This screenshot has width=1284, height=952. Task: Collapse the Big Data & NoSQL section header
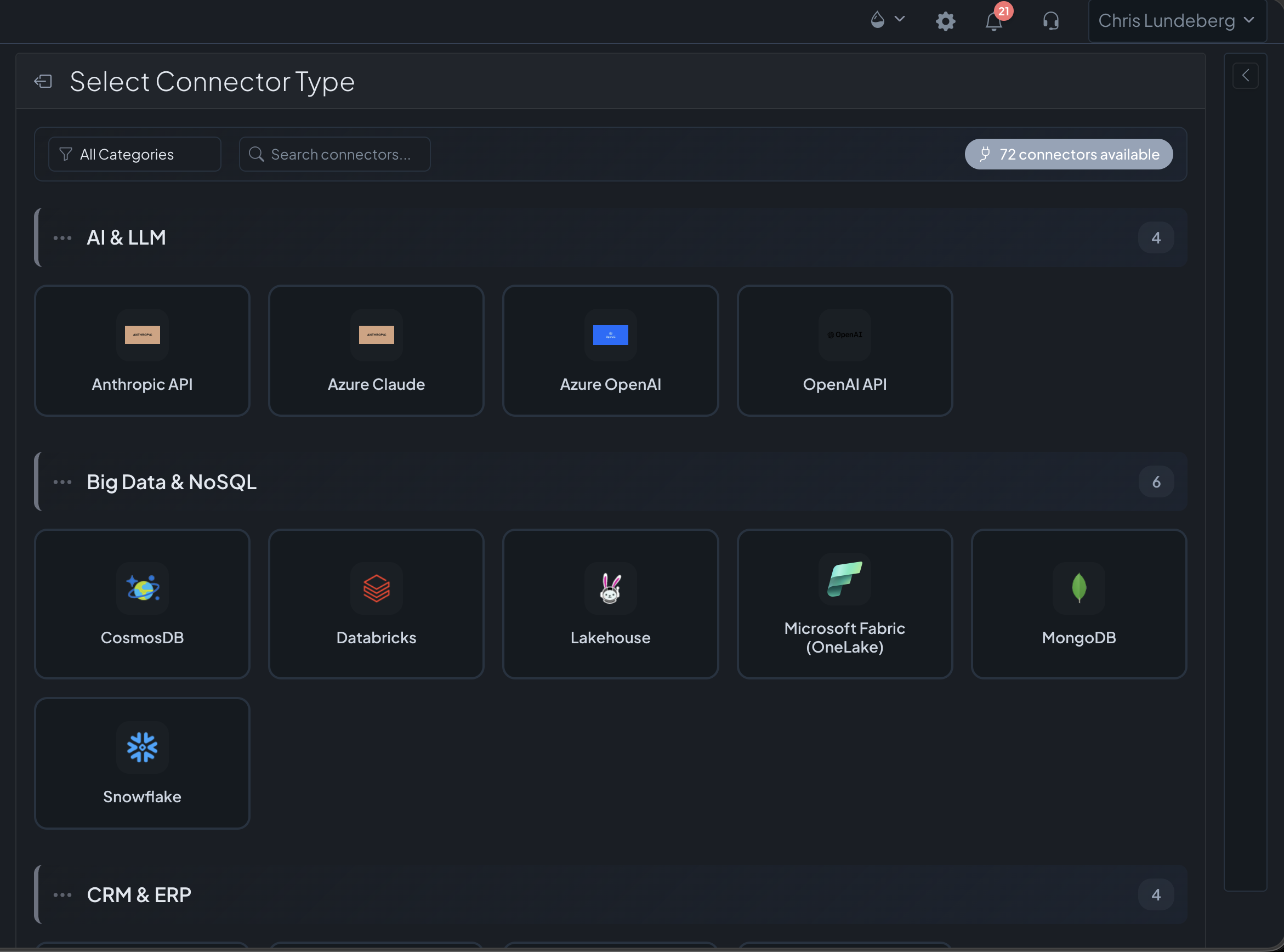click(611, 482)
